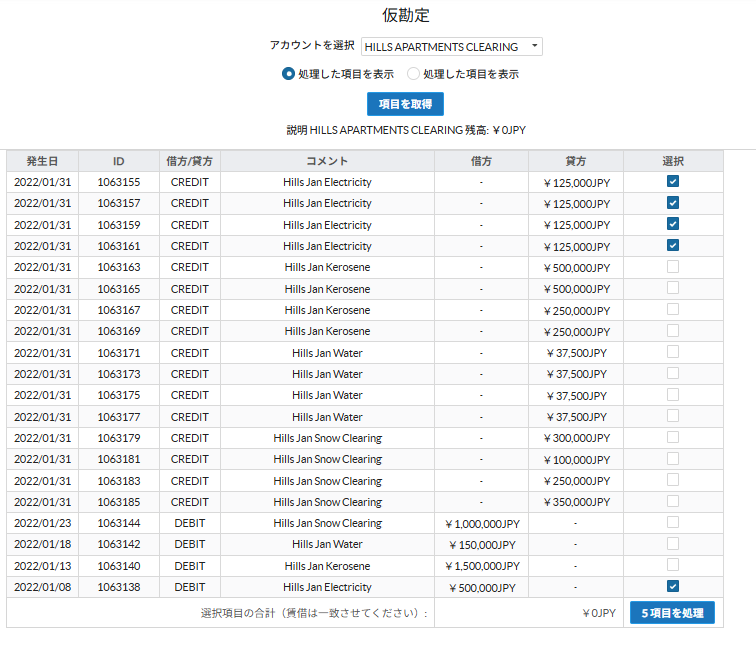Screen dimensions: 756x645
Task: Check the checkbox for debit ID 1063140
Action: (673, 566)
